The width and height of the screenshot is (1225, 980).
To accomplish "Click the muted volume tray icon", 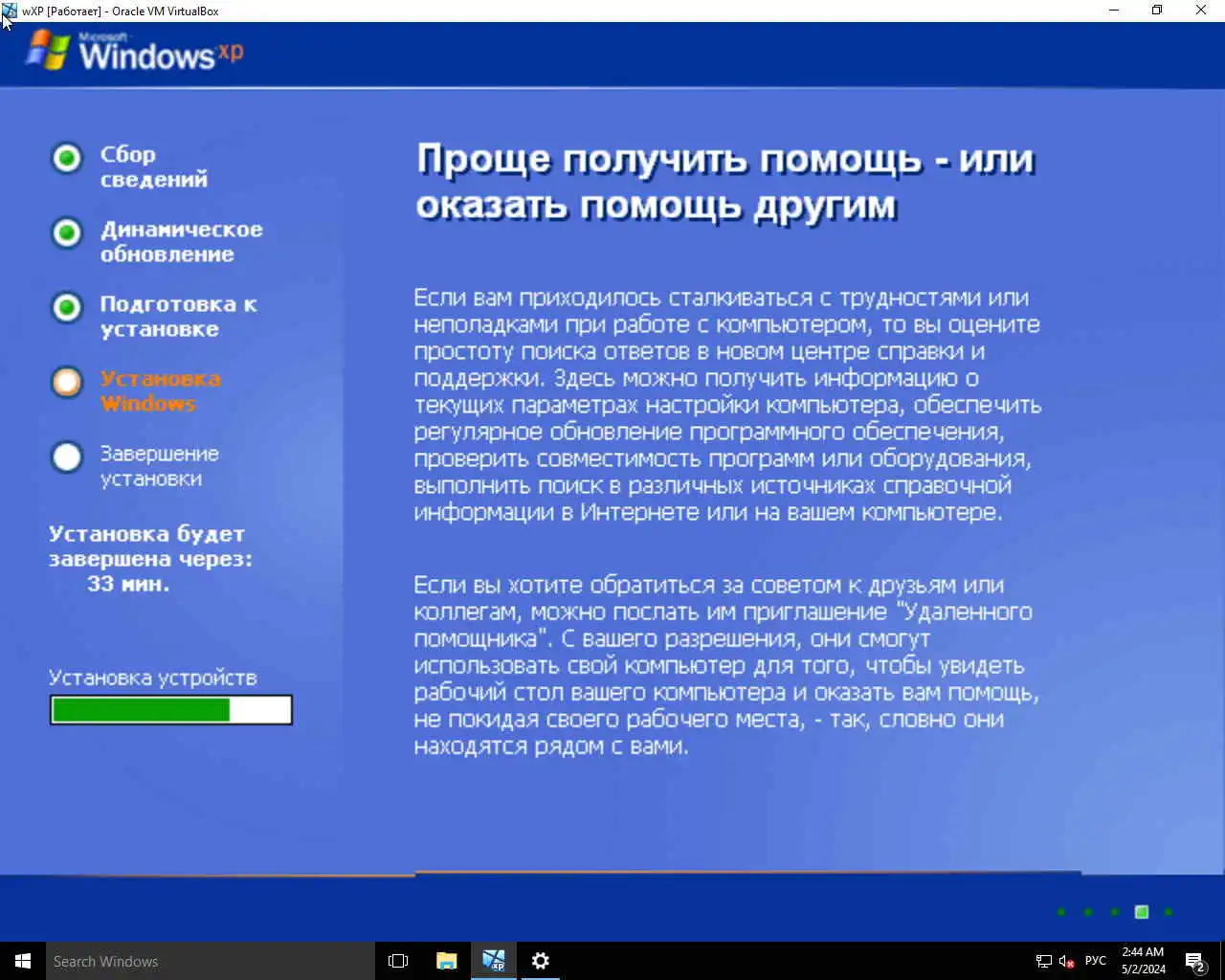I will (x=1067, y=961).
